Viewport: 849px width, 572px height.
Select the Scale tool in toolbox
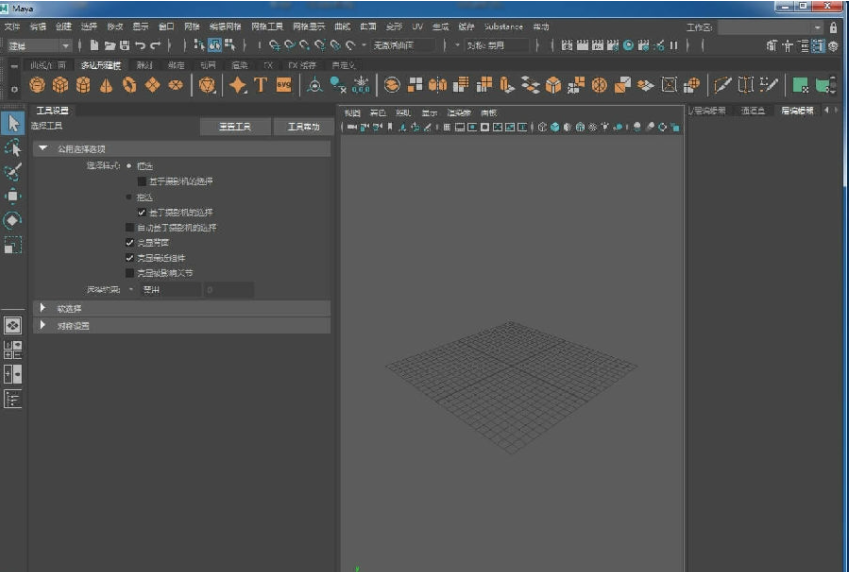[x=12, y=244]
